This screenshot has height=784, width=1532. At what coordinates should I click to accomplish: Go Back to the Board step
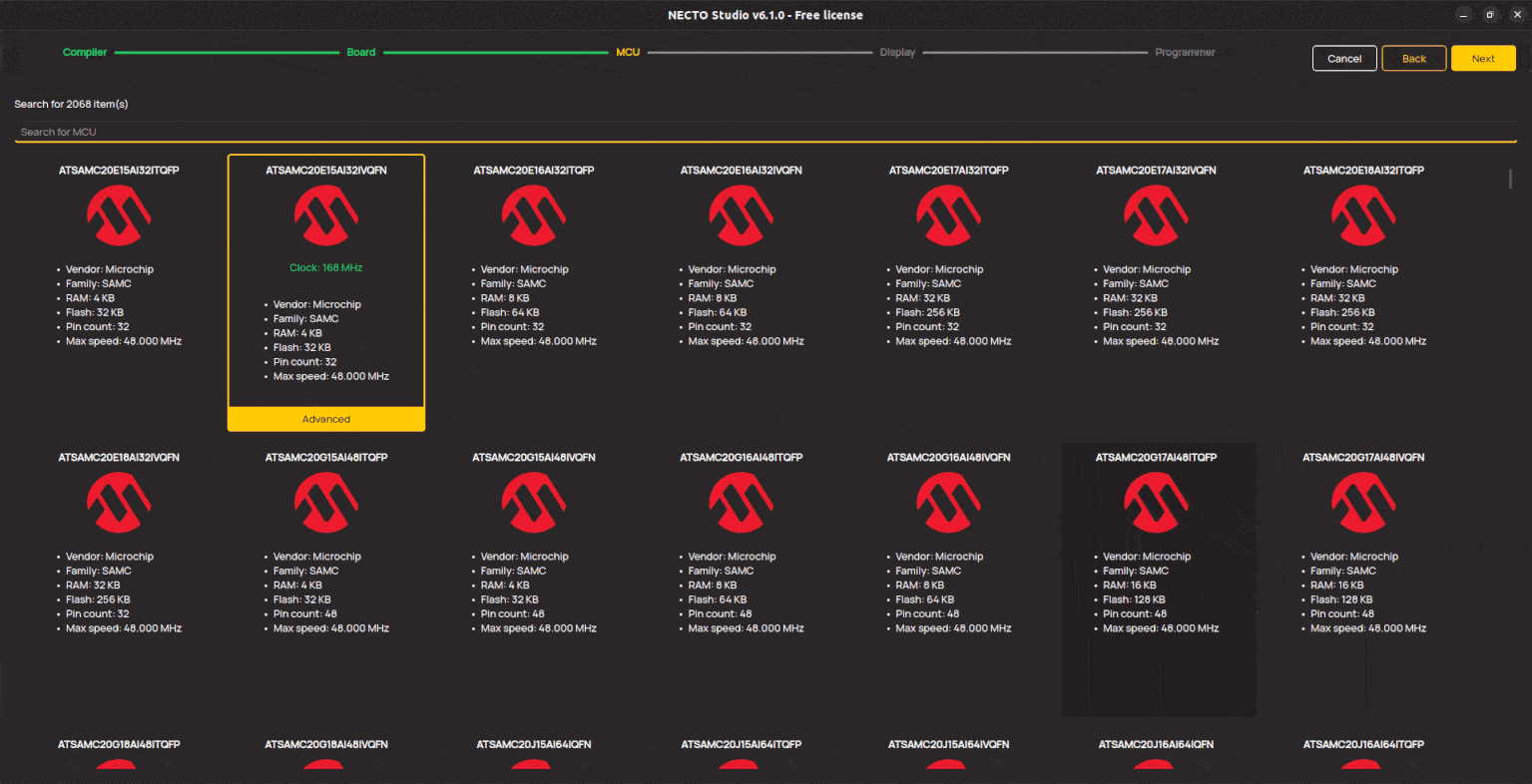pos(1414,58)
